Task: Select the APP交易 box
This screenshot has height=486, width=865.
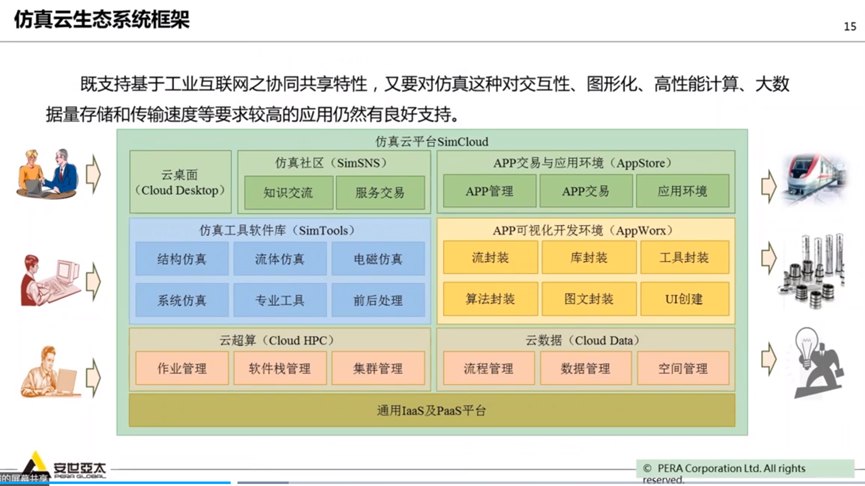Action: (585, 190)
